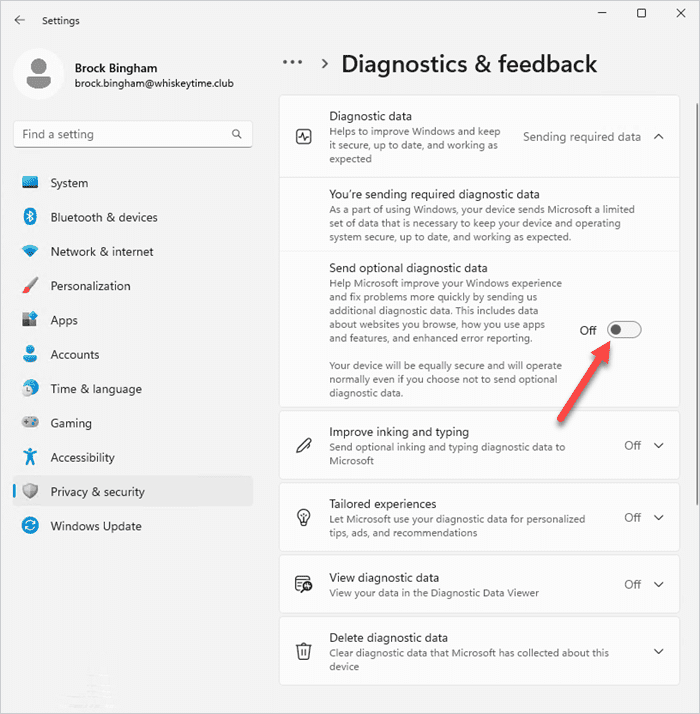Minimize the Settings window
The width and height of the screenshot is (700, 714).
coord(602,13)
